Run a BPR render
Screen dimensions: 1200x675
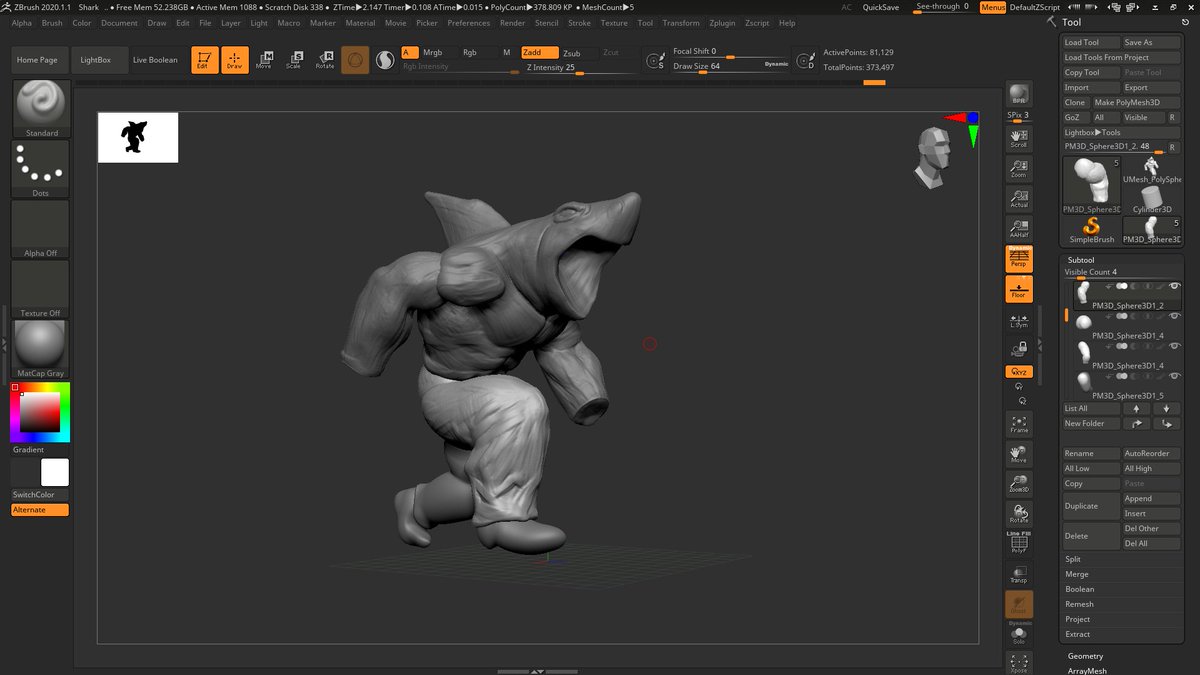pyautogui.click(x=1019, y=95)
